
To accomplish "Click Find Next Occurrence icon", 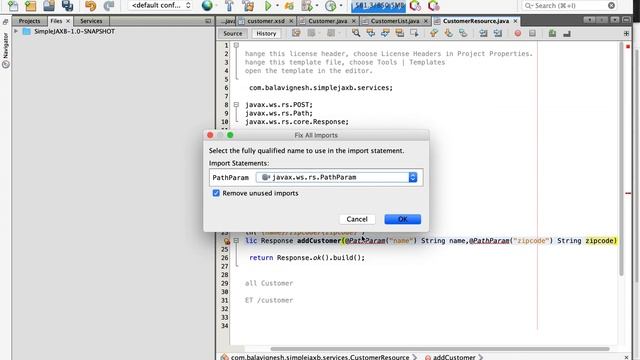I will point(385,33).
